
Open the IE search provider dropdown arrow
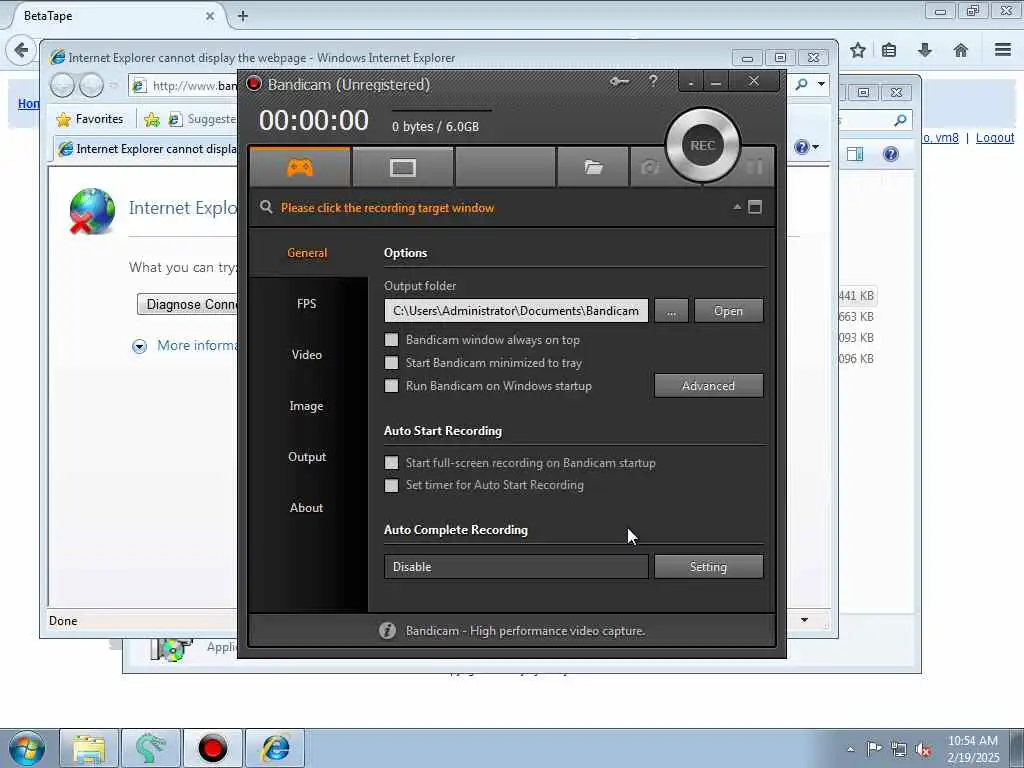(x=822, y=84)
